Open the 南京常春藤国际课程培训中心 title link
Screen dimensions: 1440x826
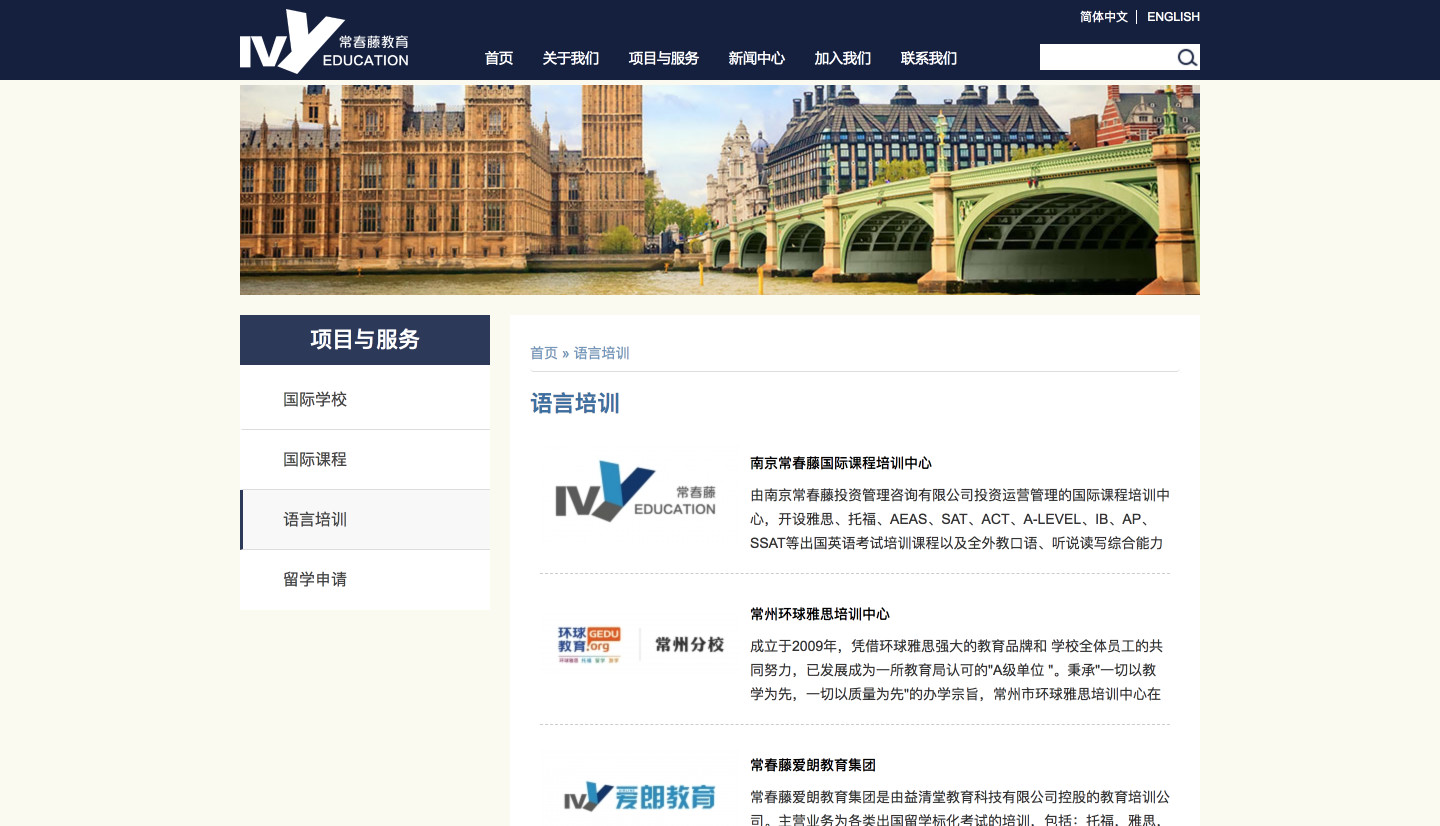point(841,463)
